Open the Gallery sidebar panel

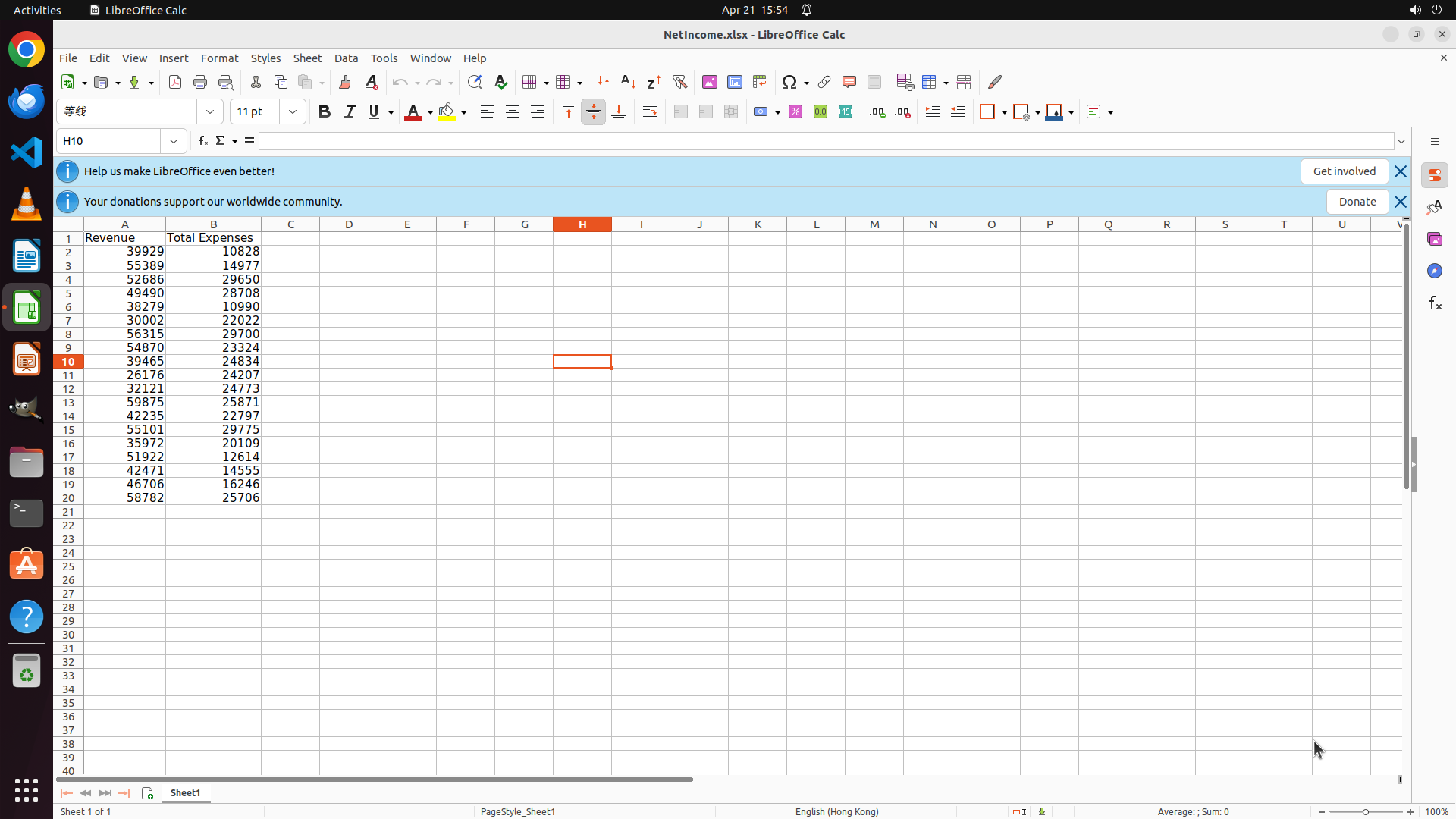click(1434, 239)
